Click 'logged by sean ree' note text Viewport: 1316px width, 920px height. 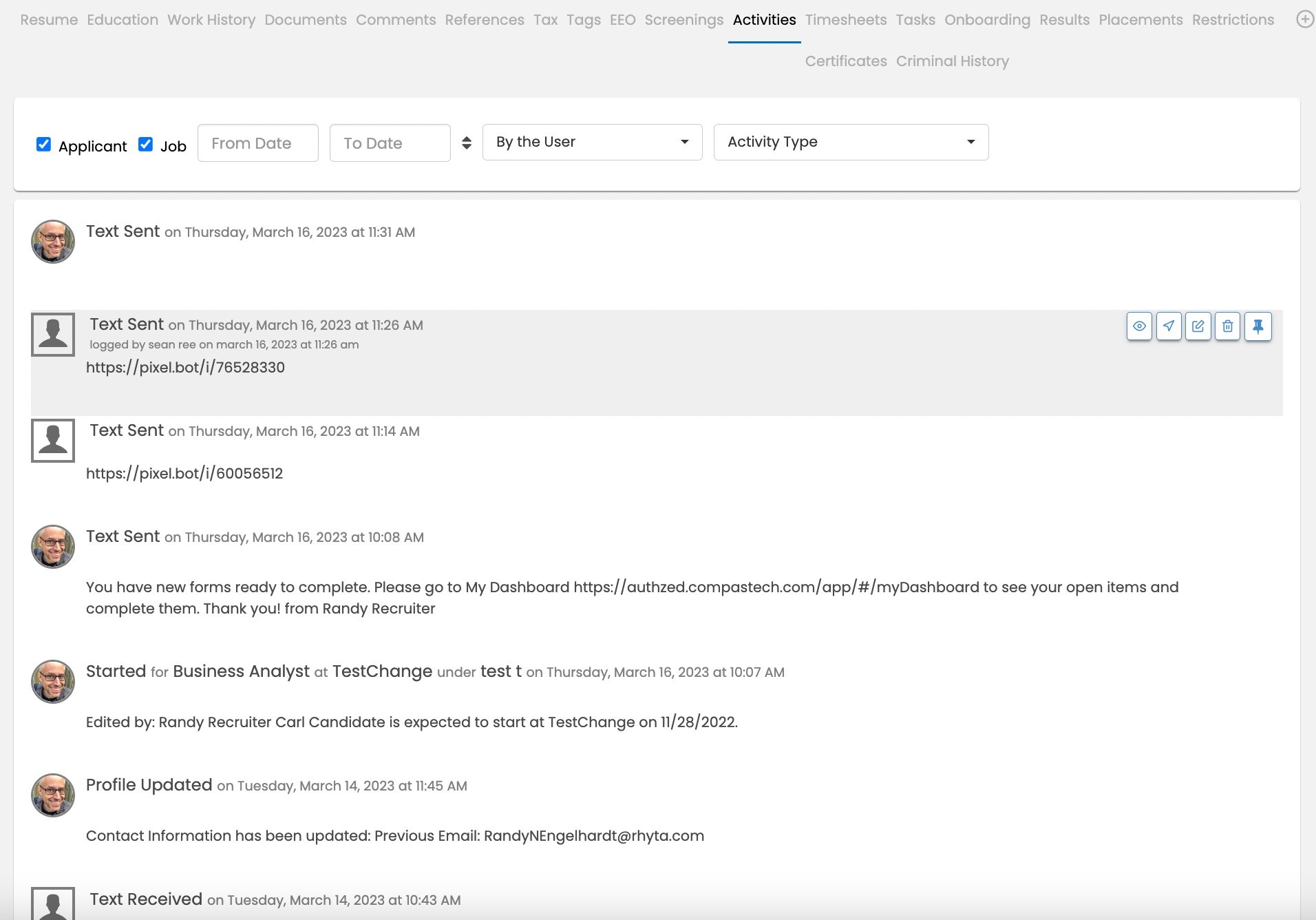pos(224,344)
